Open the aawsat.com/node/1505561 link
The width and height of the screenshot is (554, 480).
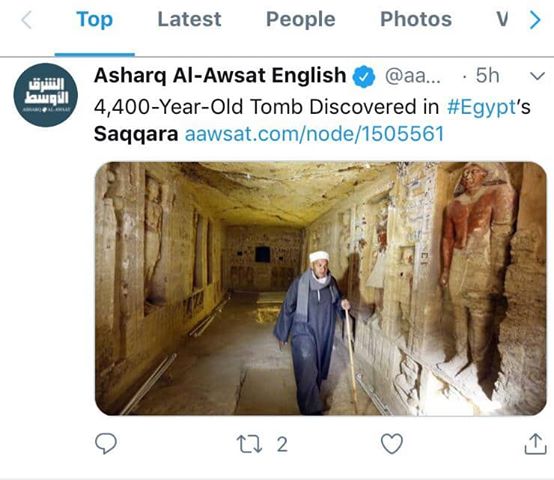314,134
